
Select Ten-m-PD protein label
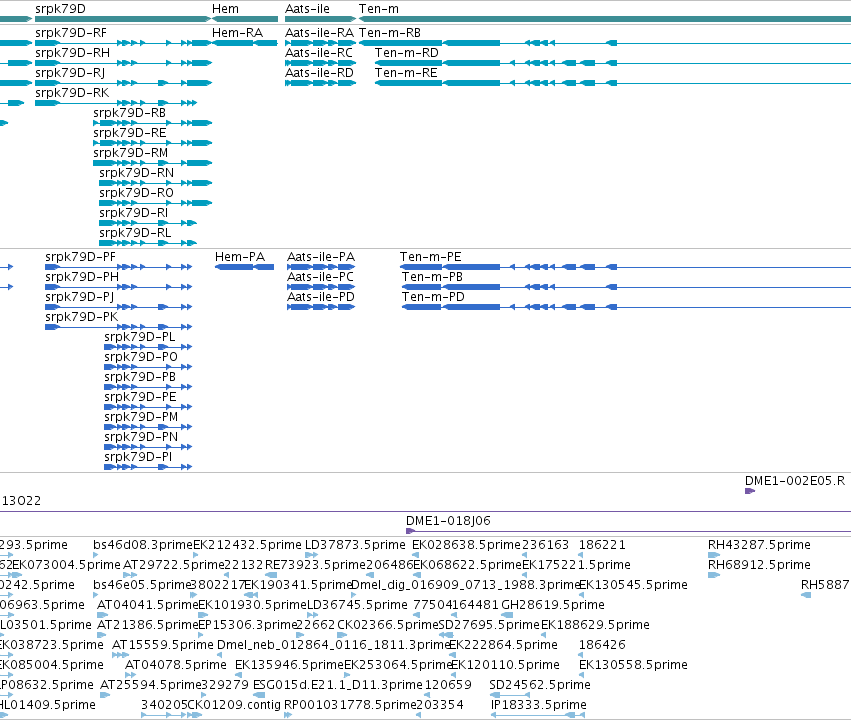point(433,297)
